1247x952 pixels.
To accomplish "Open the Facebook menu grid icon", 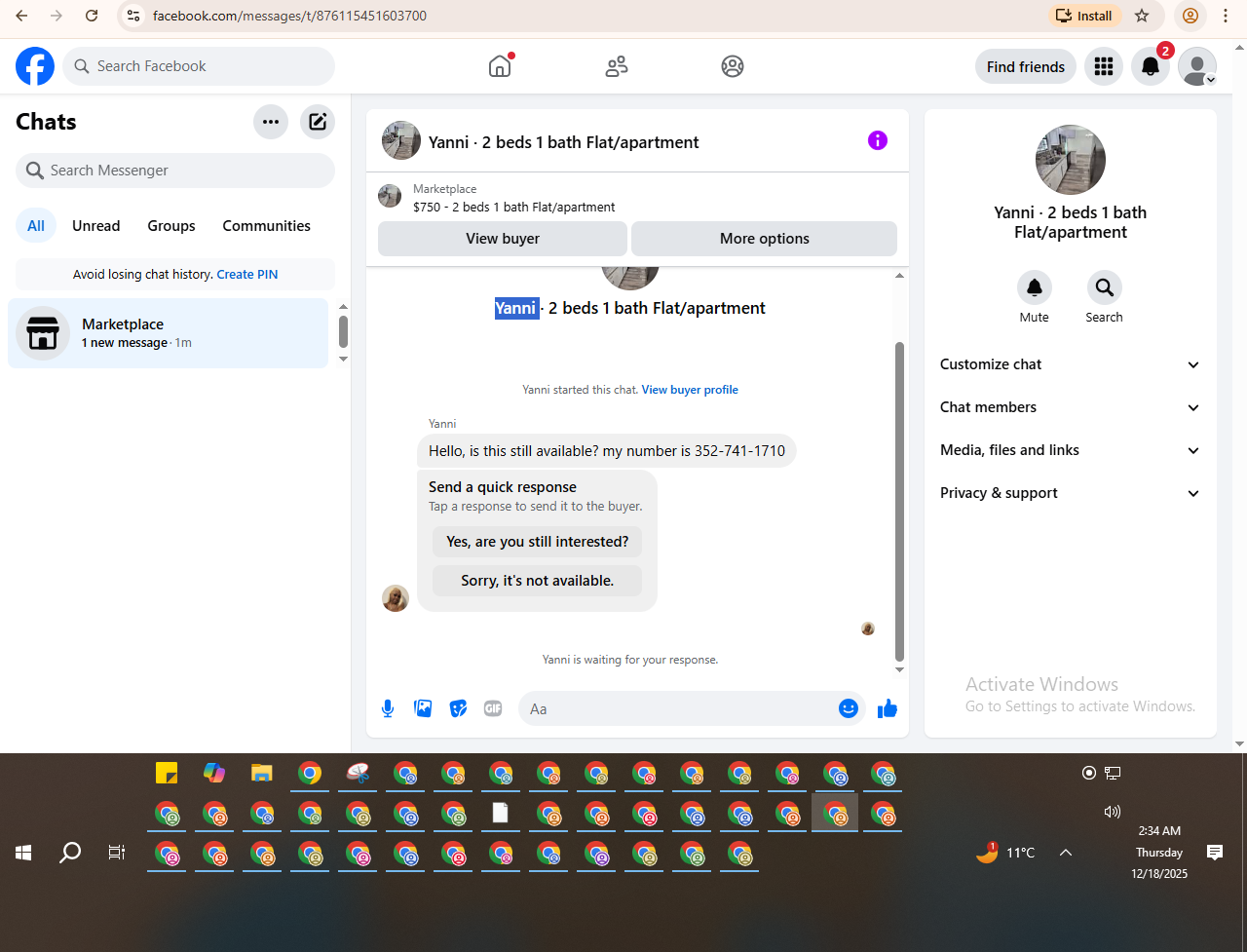I will 1104,66.
